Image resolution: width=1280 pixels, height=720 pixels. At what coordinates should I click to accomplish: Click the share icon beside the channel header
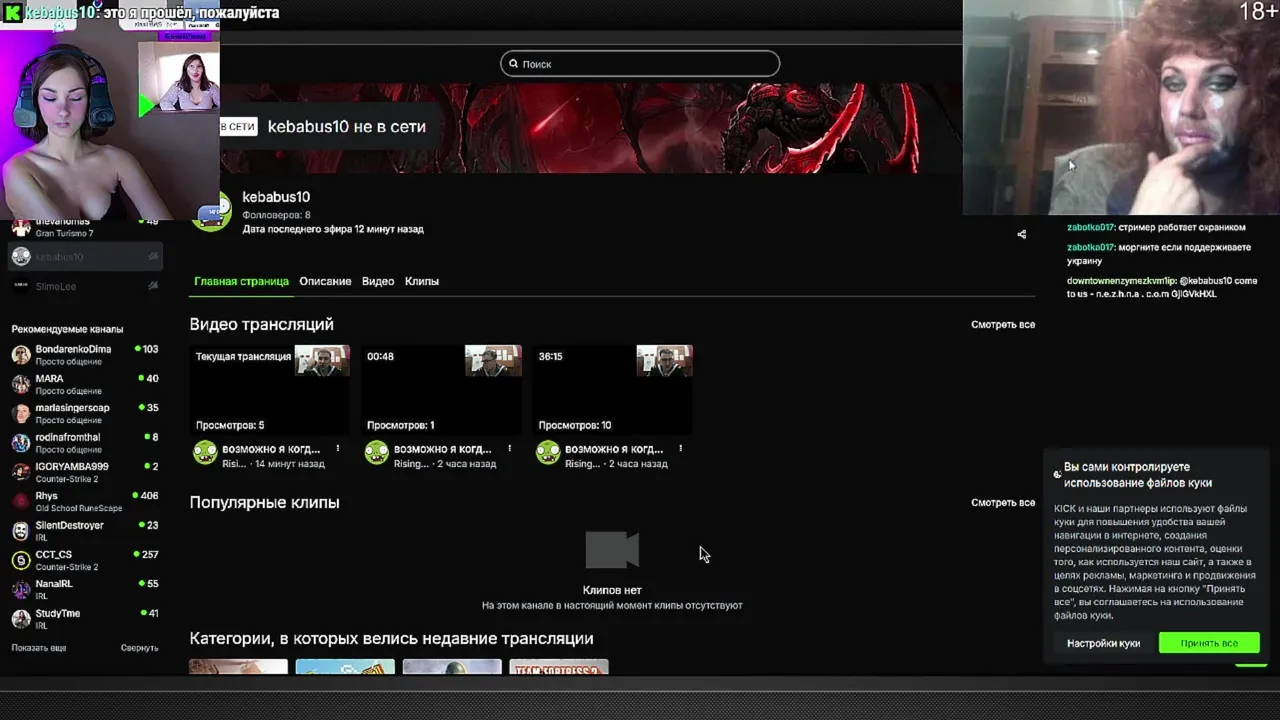pyautogui.click(x=1021, y=235)
